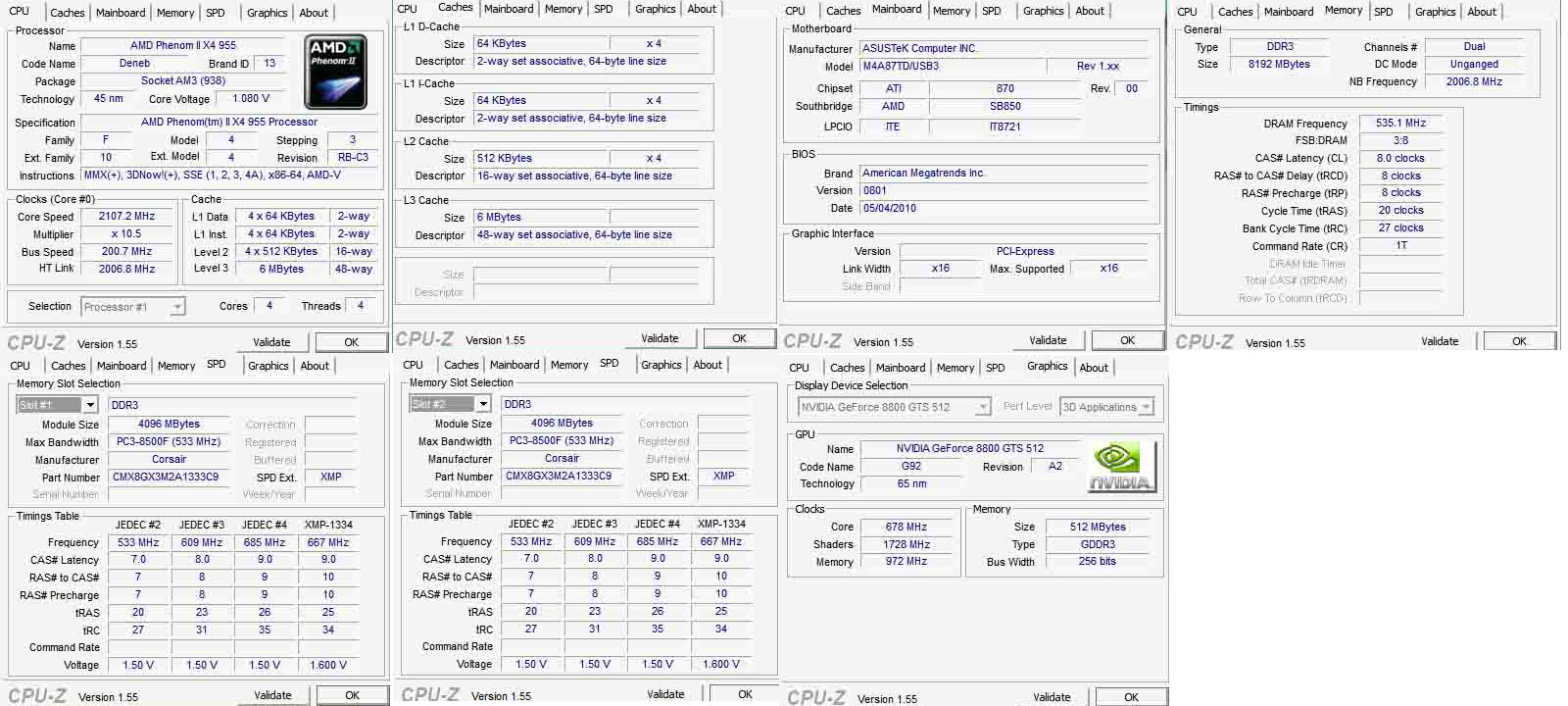Click the motherboard model M4A87TD/USB3
The image size is (1568, 706).
[901, 67]
